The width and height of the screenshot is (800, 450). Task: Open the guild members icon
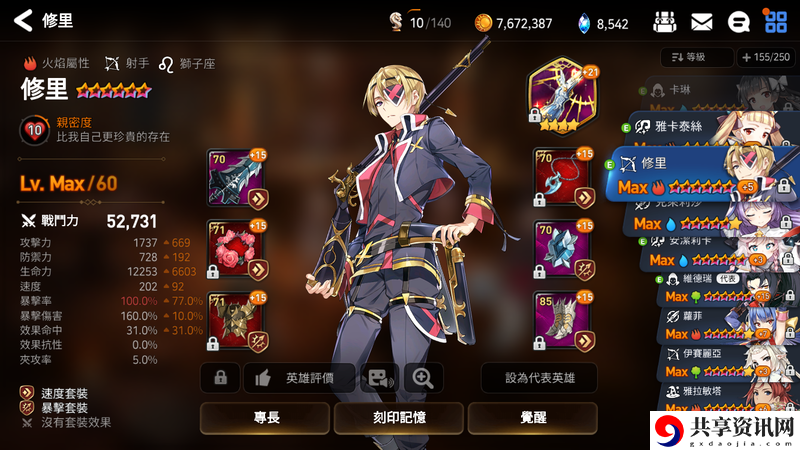(x=665, y=22)
